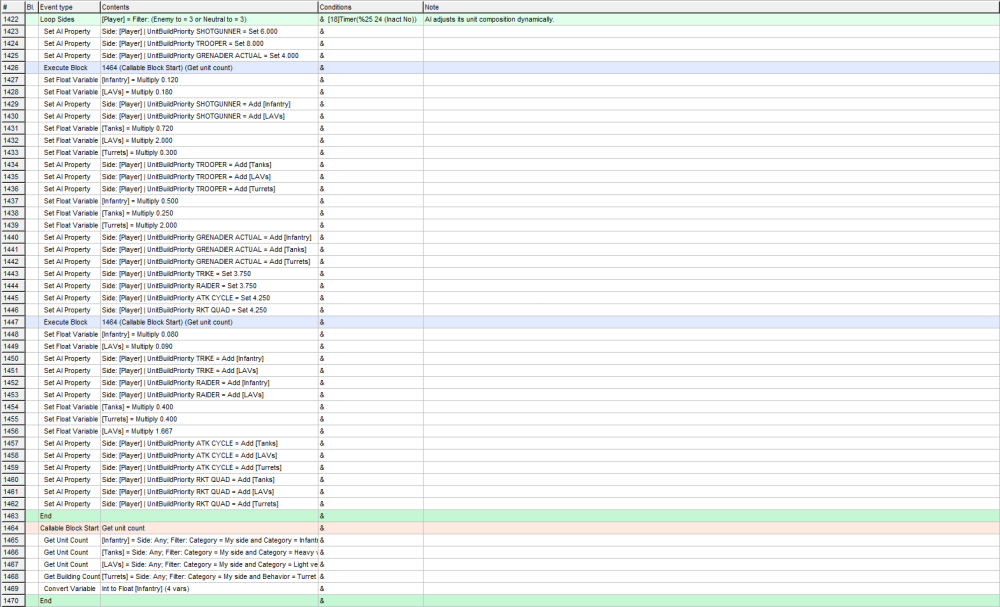This screenshot has width=1000, height=607.
Task: Select the "TROOPER = Set 8.000" contents cell
Action: point(209,43)
